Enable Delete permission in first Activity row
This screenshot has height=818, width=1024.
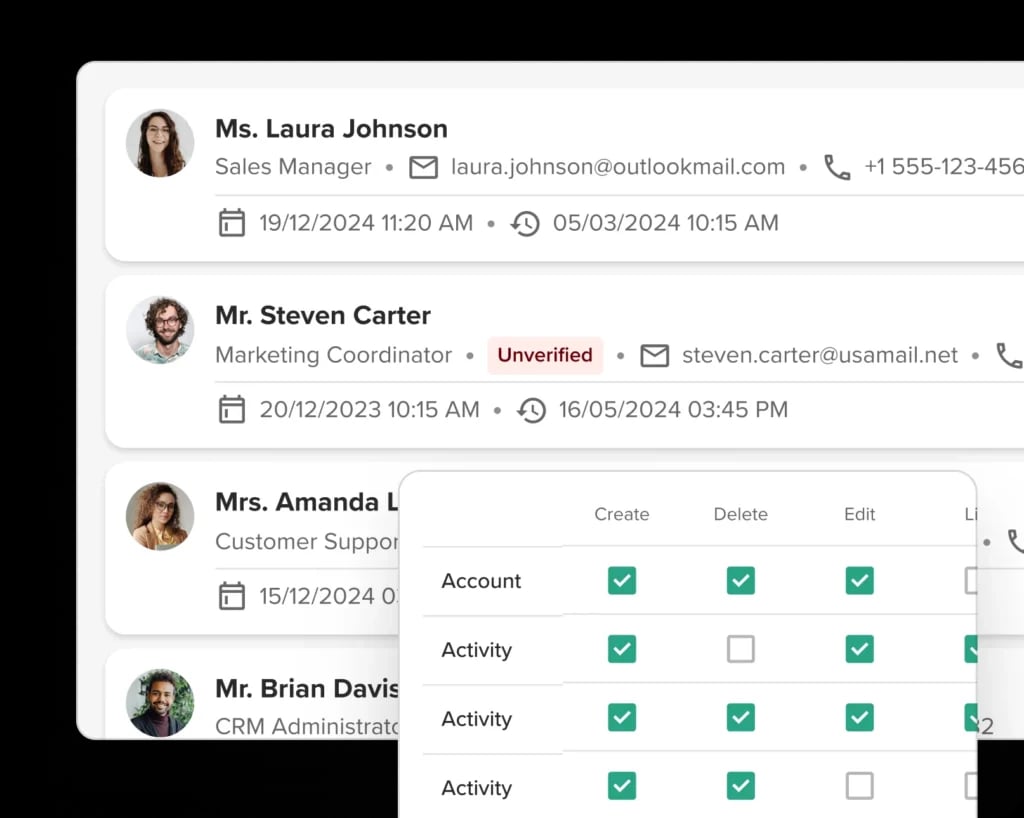pos(740,650)
